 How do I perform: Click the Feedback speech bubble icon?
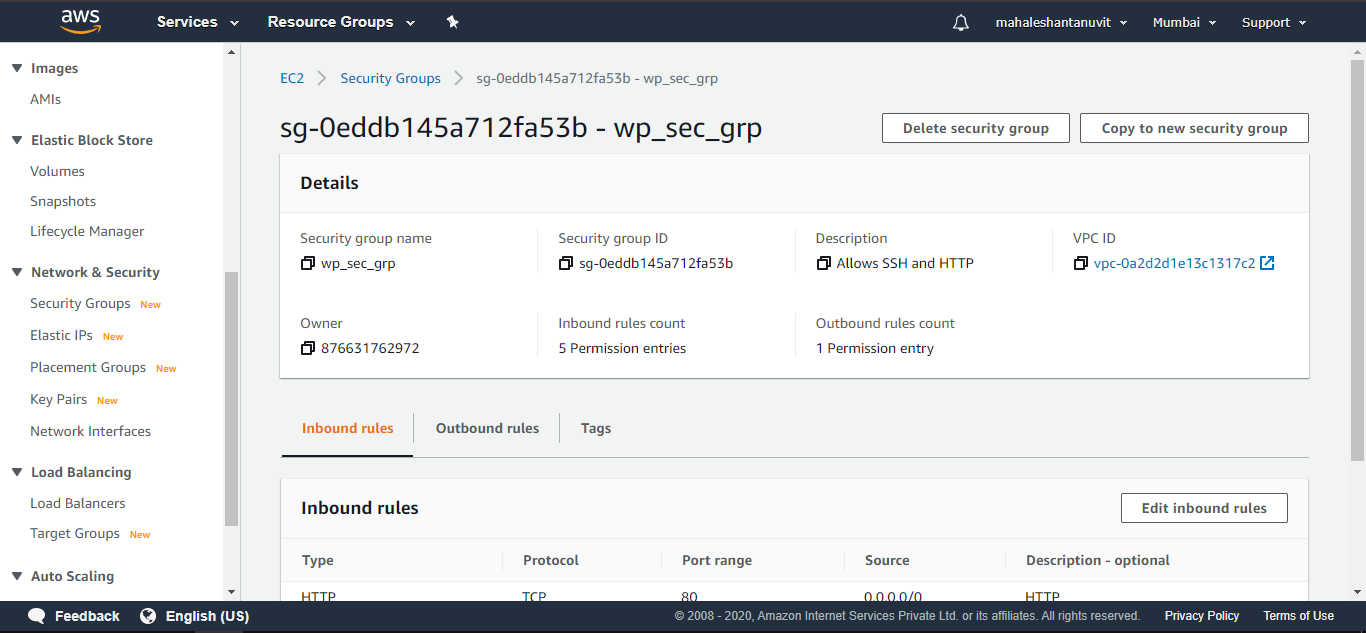(36, 616)
